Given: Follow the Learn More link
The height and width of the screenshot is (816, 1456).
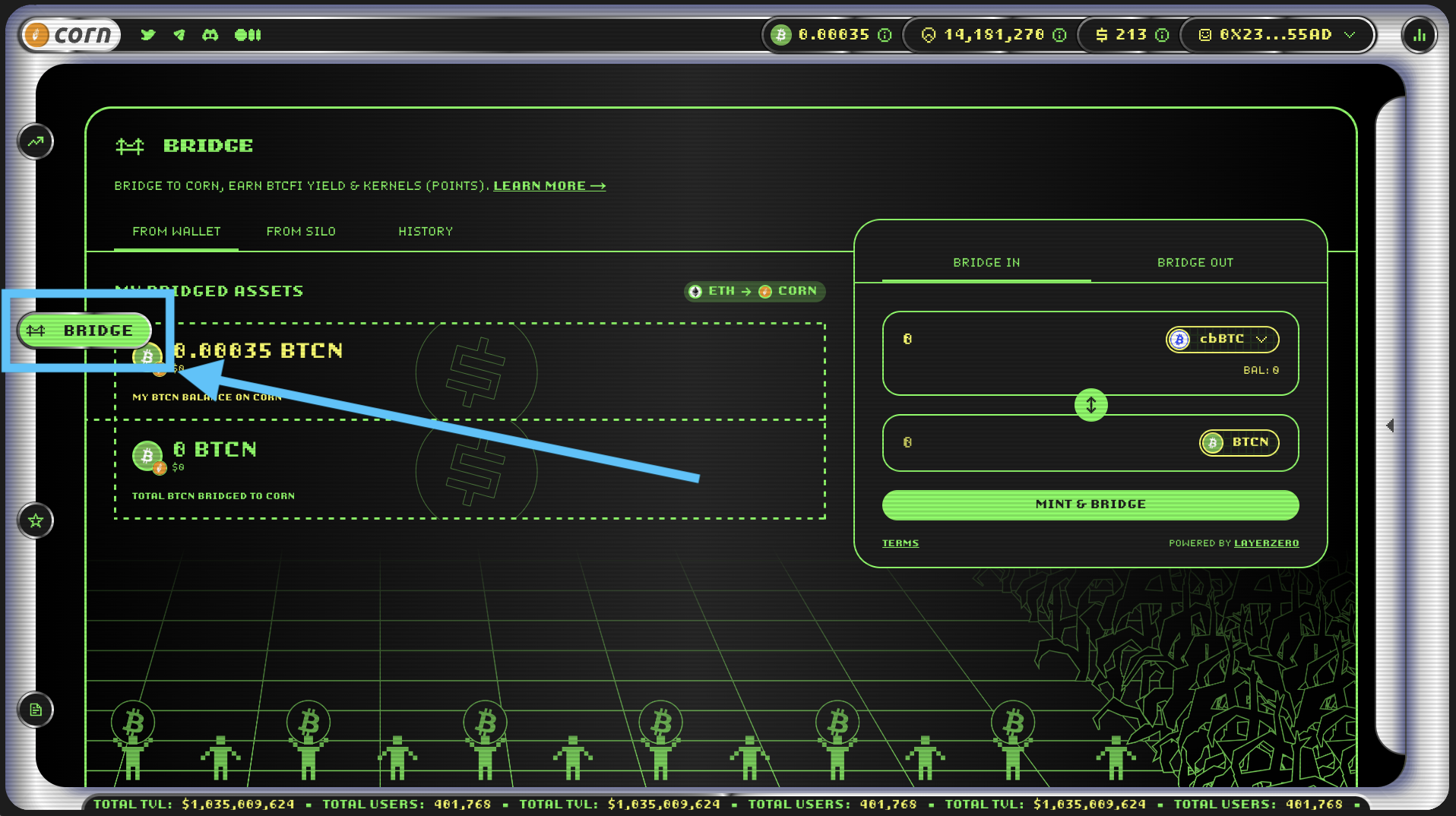Looking at the screenshot, I should click(x=549, y=186).
